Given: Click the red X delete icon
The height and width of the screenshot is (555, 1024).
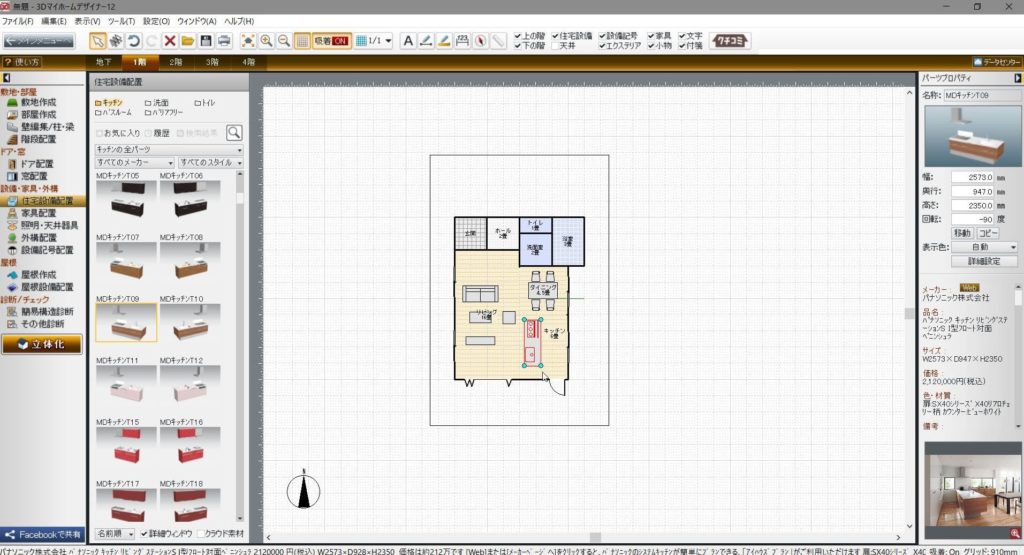Looking at the screenshot, I should click(169, 41).
